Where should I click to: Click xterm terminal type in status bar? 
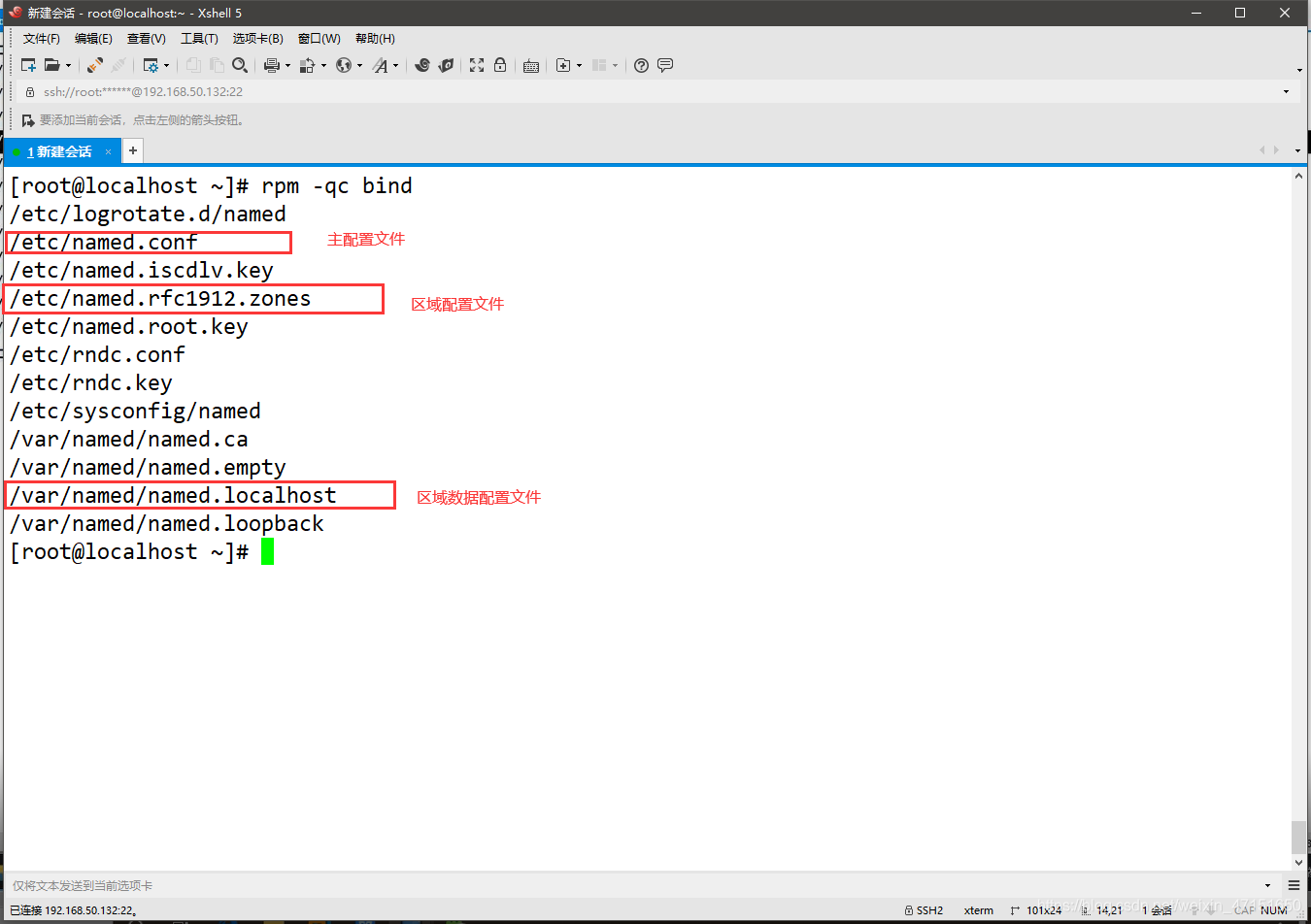(979, 910)
